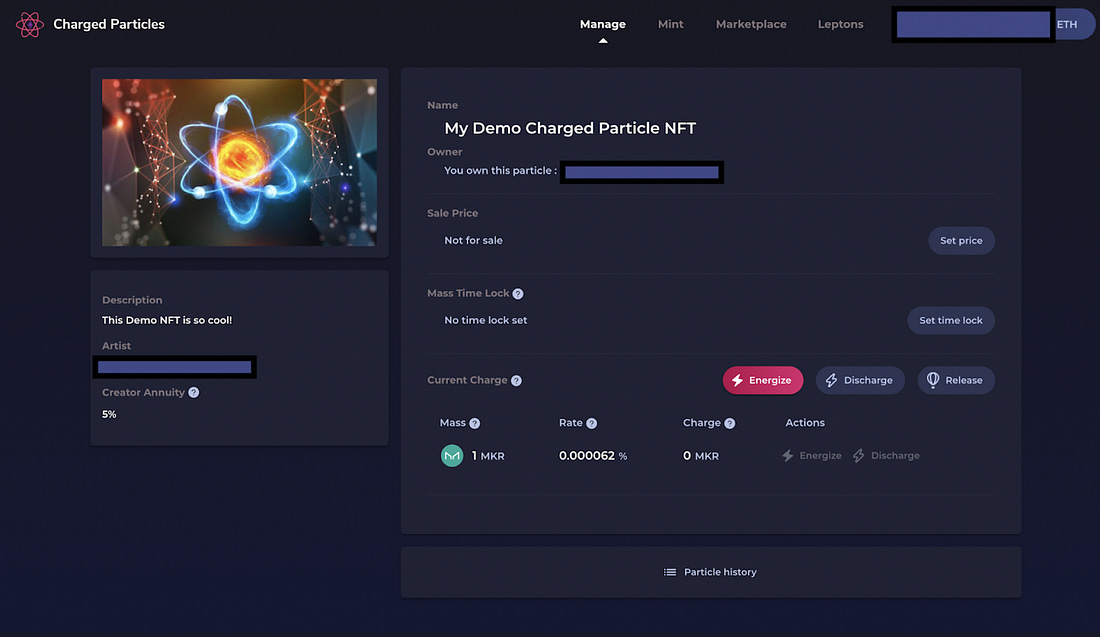
Task: Open the Mint tab
Action: point(671,25)
